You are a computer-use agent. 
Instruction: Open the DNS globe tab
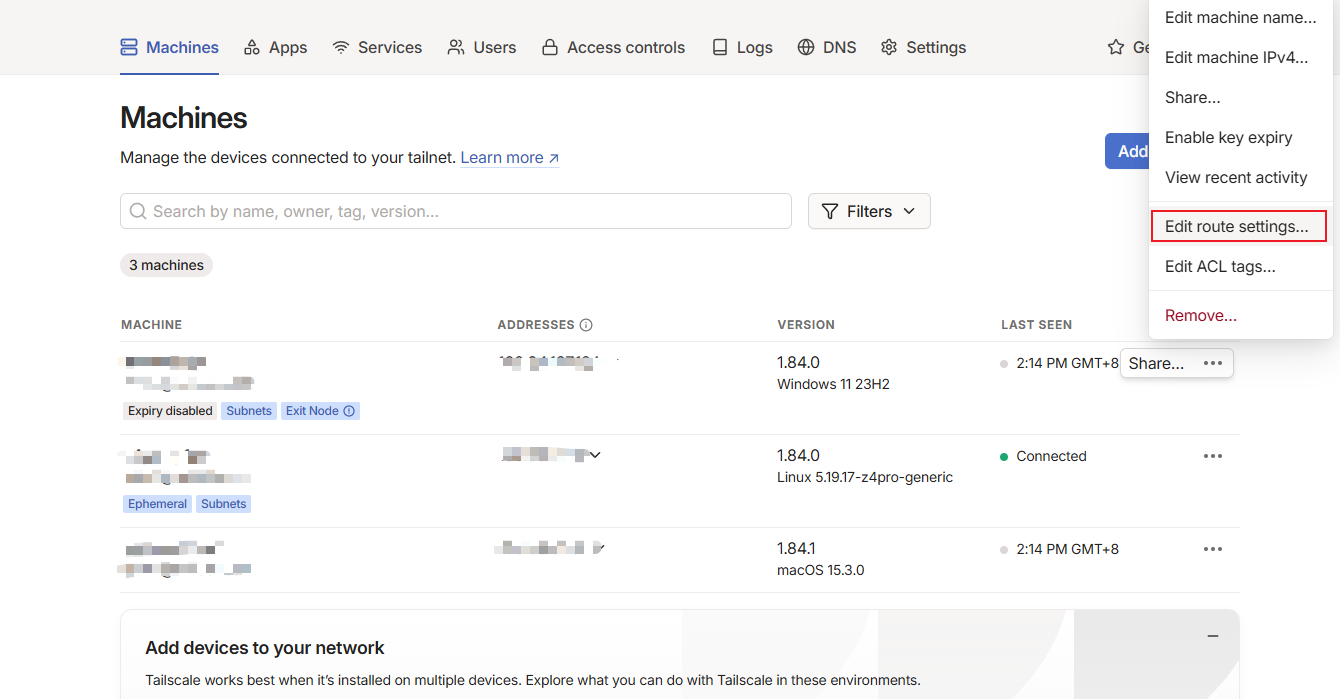806,47
